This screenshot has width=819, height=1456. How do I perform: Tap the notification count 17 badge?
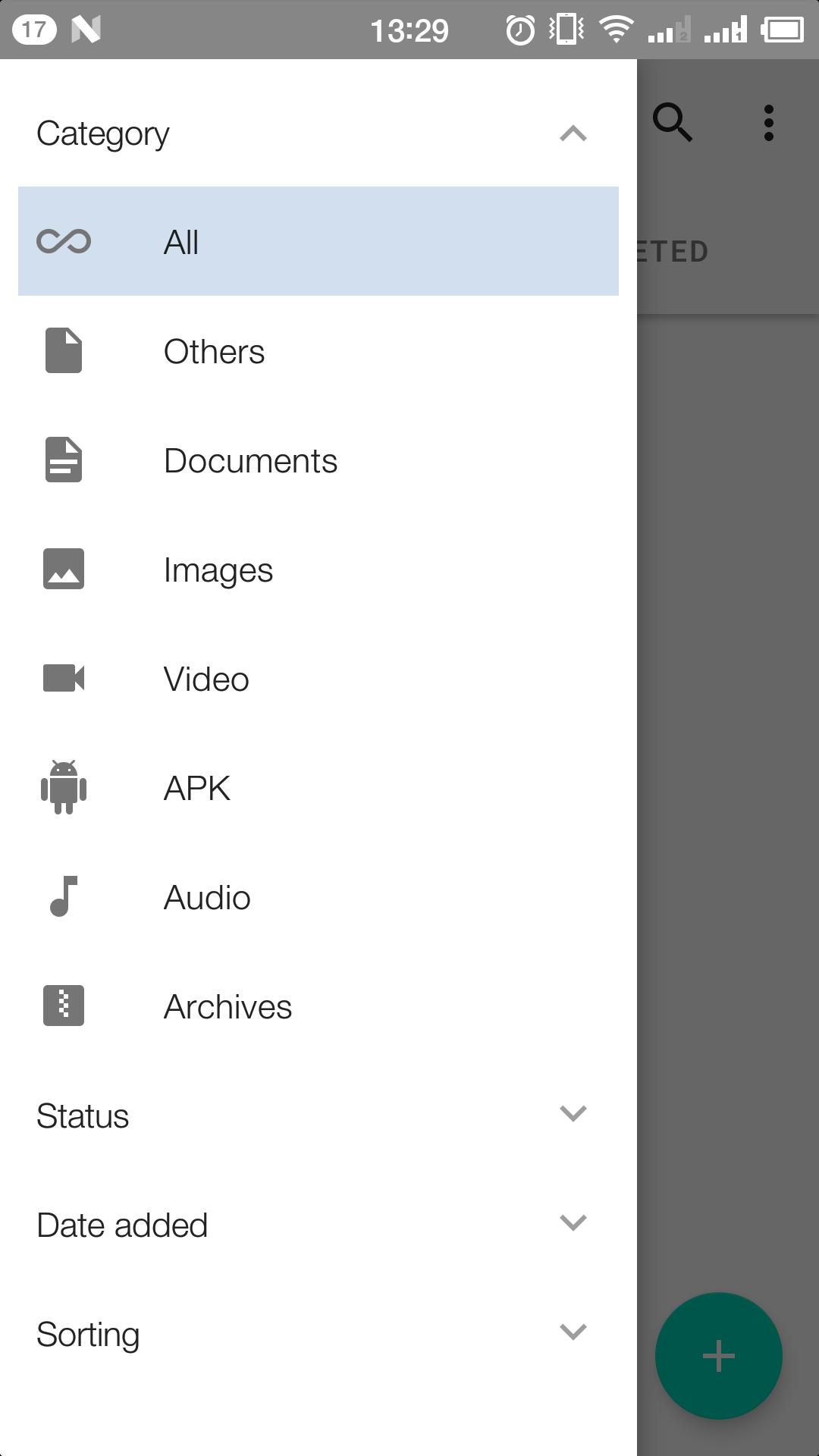pos(34,30)
